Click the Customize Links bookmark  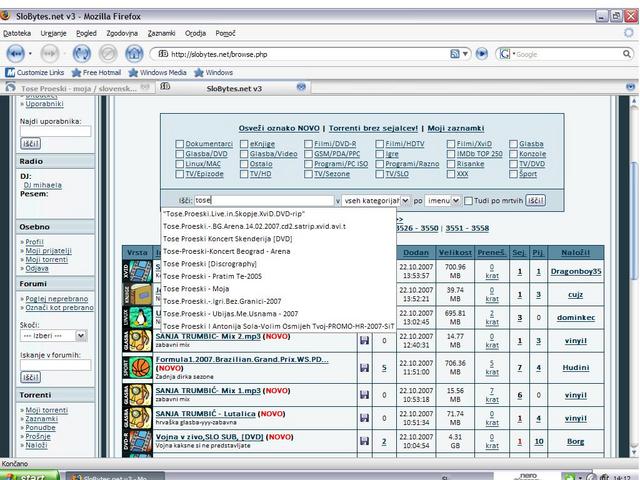35,73
